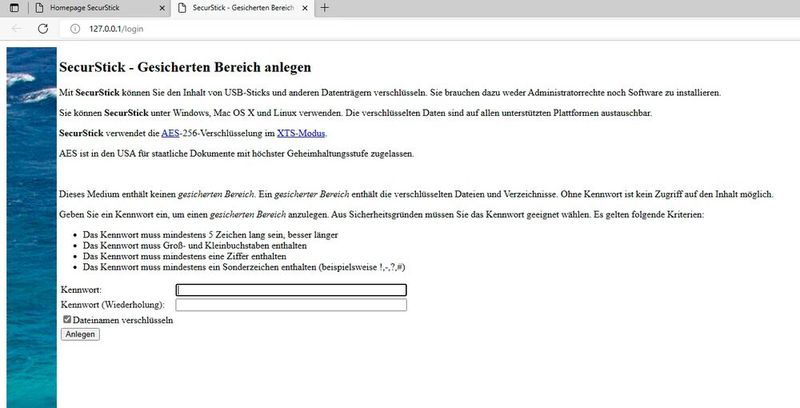Select the SecurStick - Gesicherten Bereich tab
The height and width of the screenshot is (408, 800).
pos(242,8)
